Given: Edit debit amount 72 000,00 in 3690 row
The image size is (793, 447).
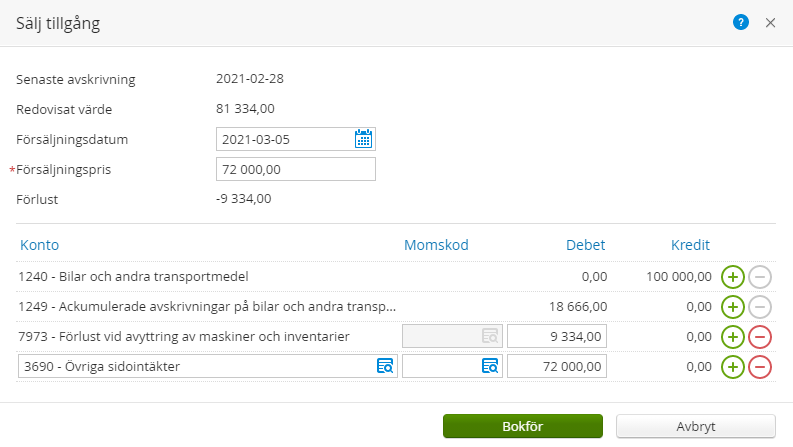Looking at the screenshot, I should pos(557,367).
